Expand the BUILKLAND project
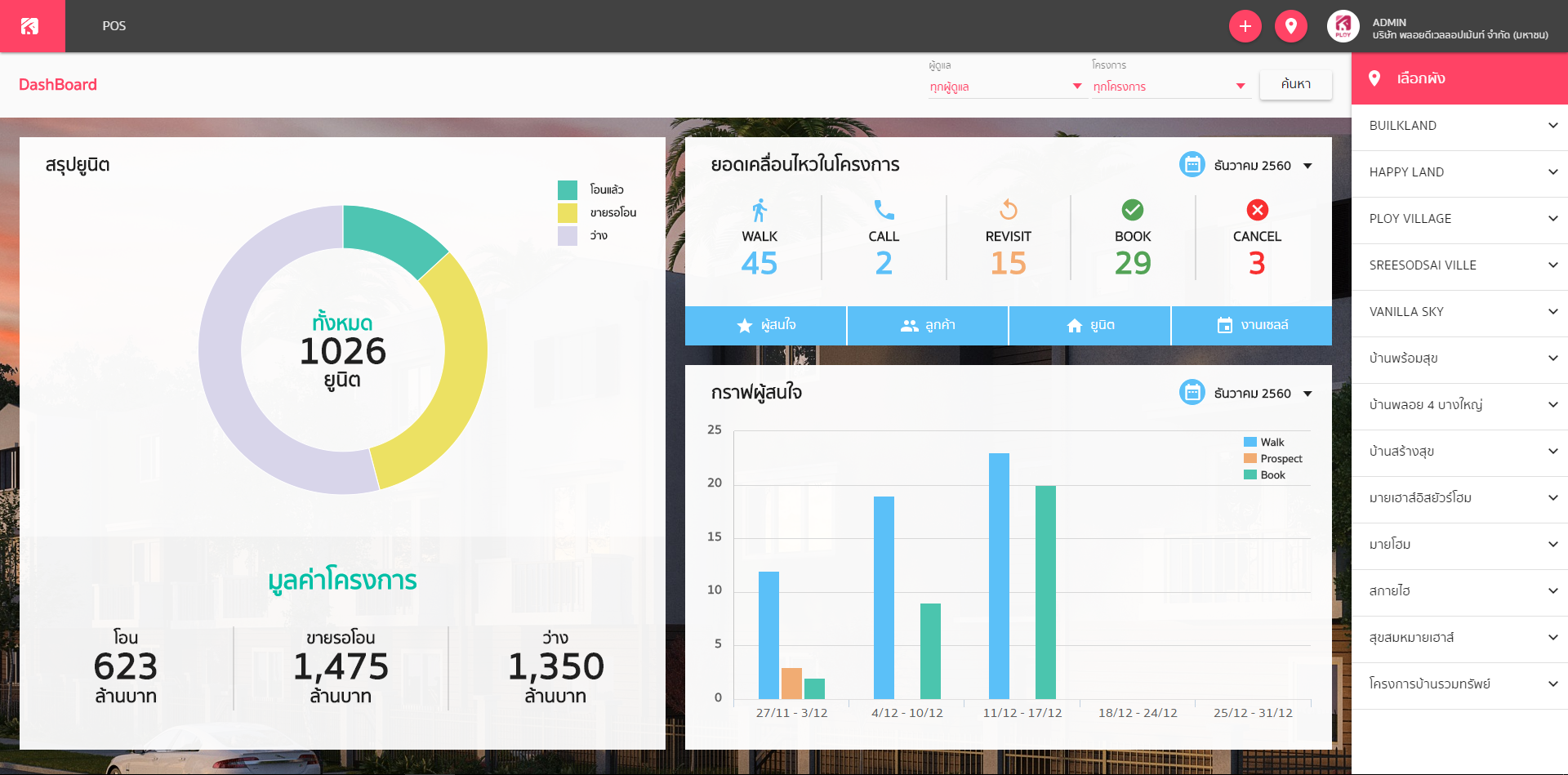Image resolution: width=1568 pixels, height=775 pixels. click(1459, 126)
